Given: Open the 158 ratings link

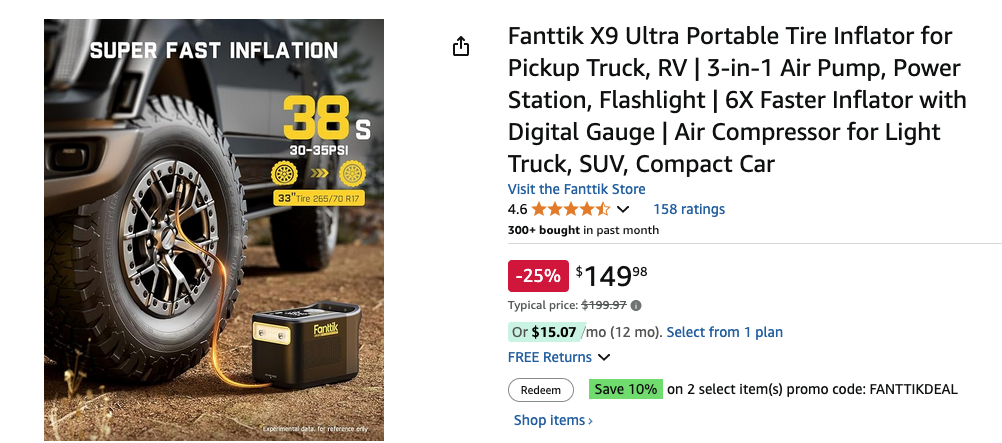Looking at the screenshot, I should click(689, 210).
